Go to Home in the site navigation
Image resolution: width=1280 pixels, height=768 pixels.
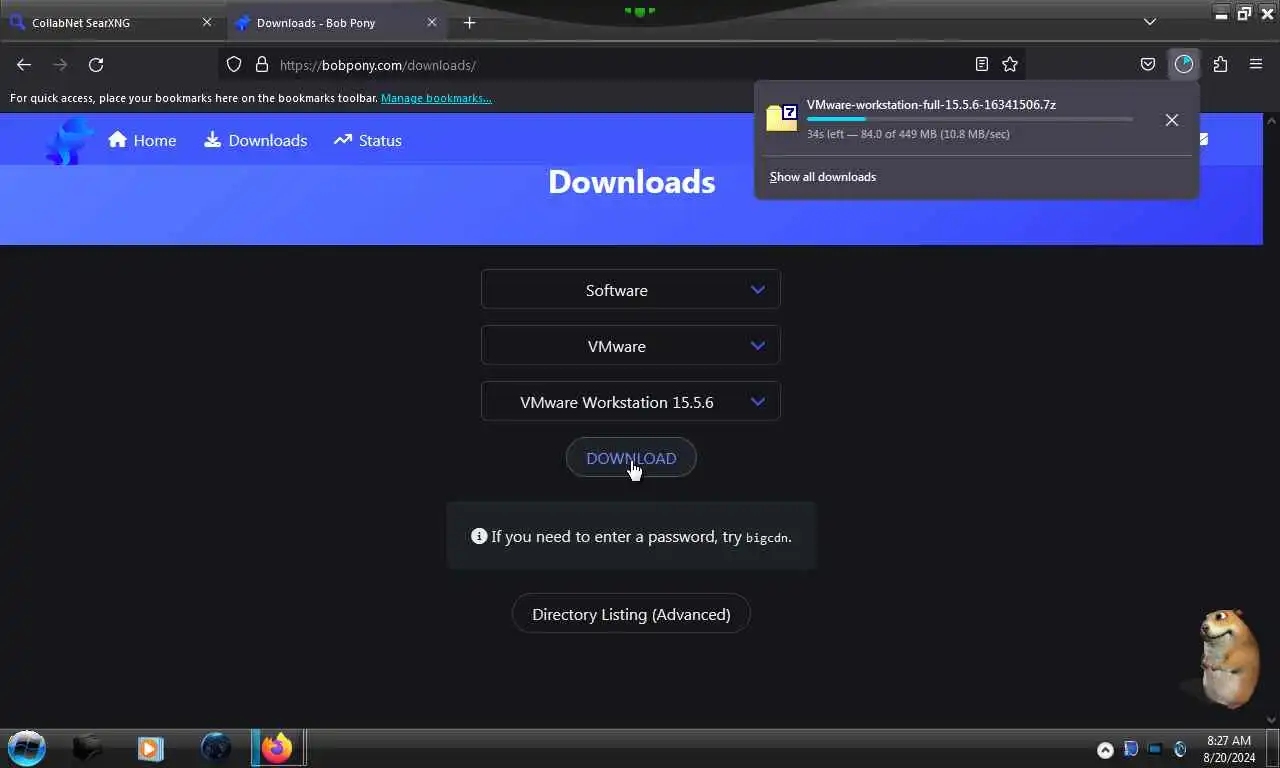pyautogui.click(x=142, y=140)
